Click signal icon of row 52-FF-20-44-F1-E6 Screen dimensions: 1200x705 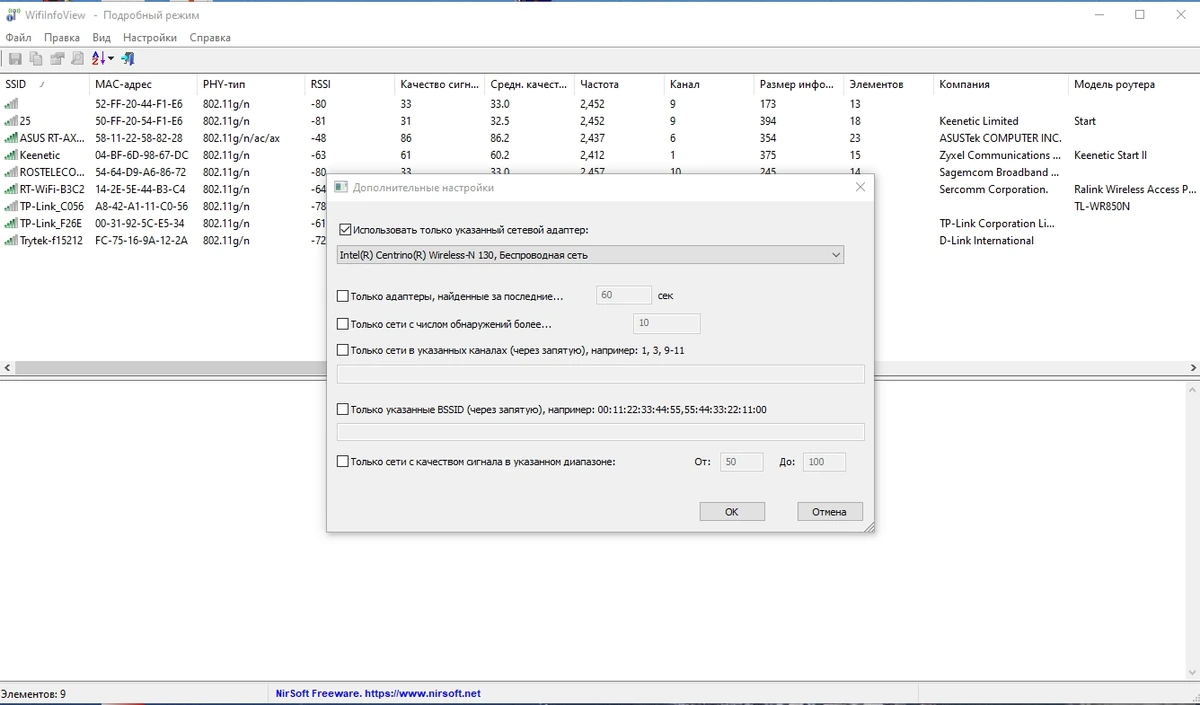(x=11, y=104)
